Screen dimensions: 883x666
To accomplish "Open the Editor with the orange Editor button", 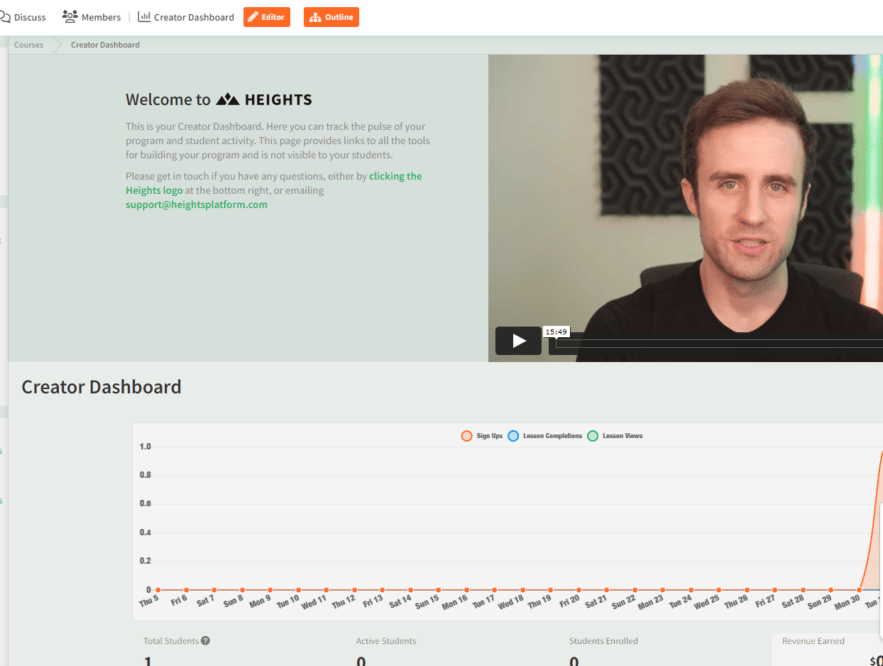I will coord(267,17).
